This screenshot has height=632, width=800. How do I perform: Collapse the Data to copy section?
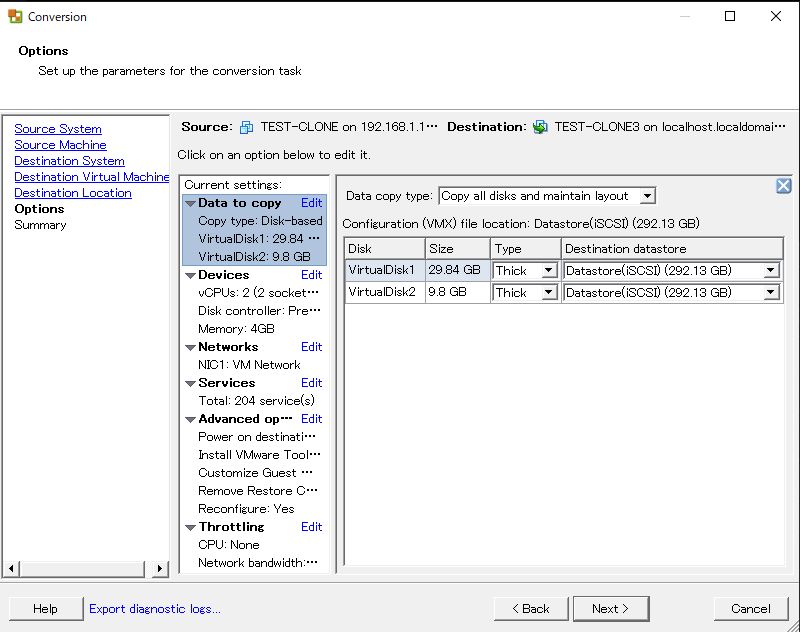[190, 204]
